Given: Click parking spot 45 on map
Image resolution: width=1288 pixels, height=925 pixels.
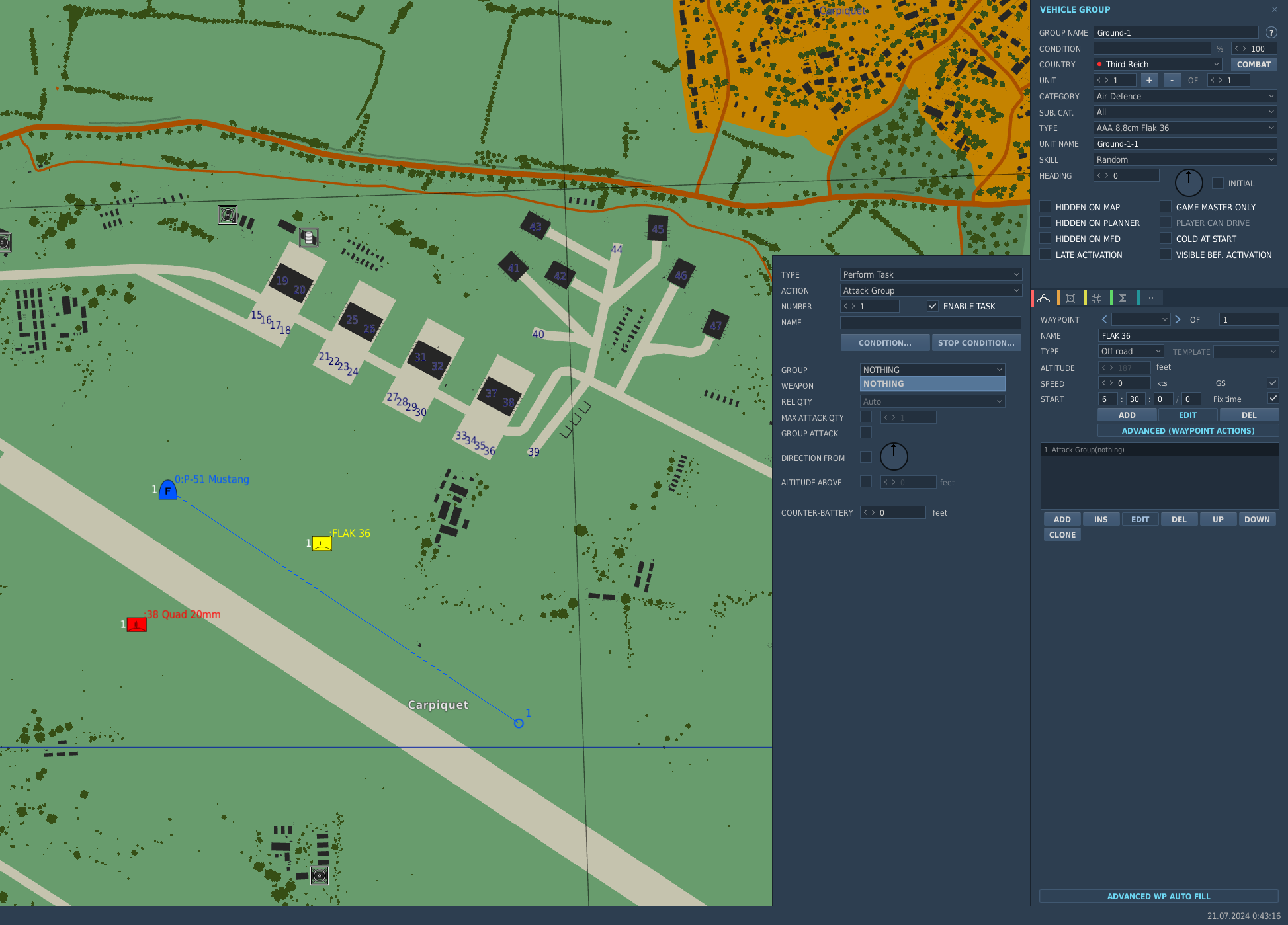Looking at the screenshot, I should coord(658,229).
